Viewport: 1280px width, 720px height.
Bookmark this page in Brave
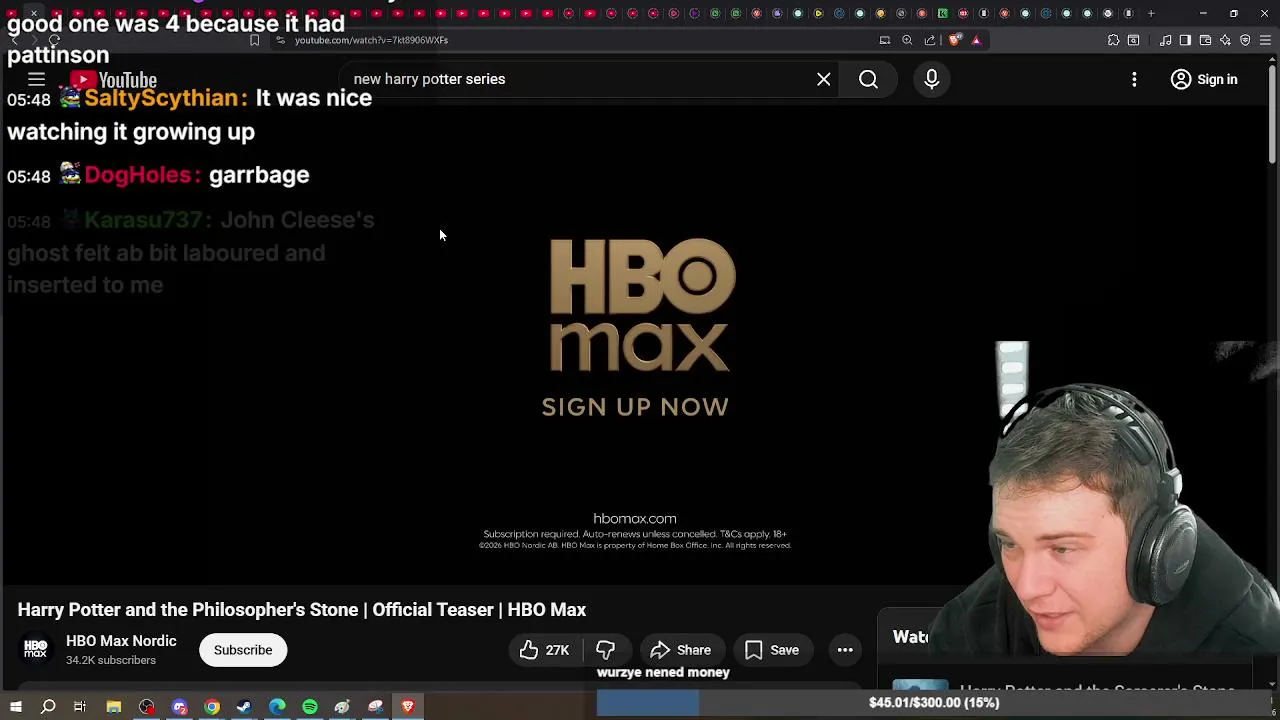coord(254,40)
